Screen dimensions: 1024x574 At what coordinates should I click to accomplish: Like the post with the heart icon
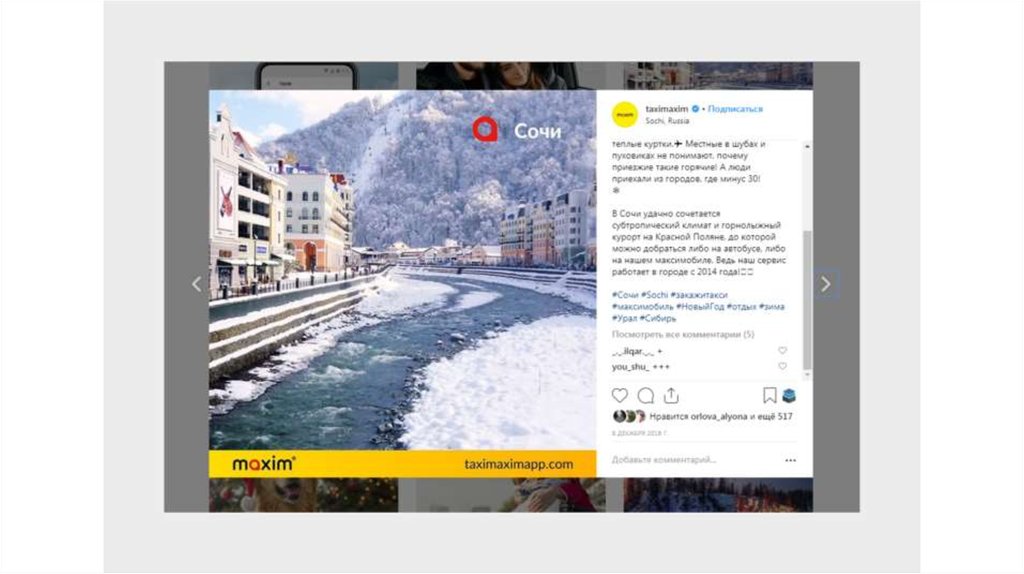(620, 395)
